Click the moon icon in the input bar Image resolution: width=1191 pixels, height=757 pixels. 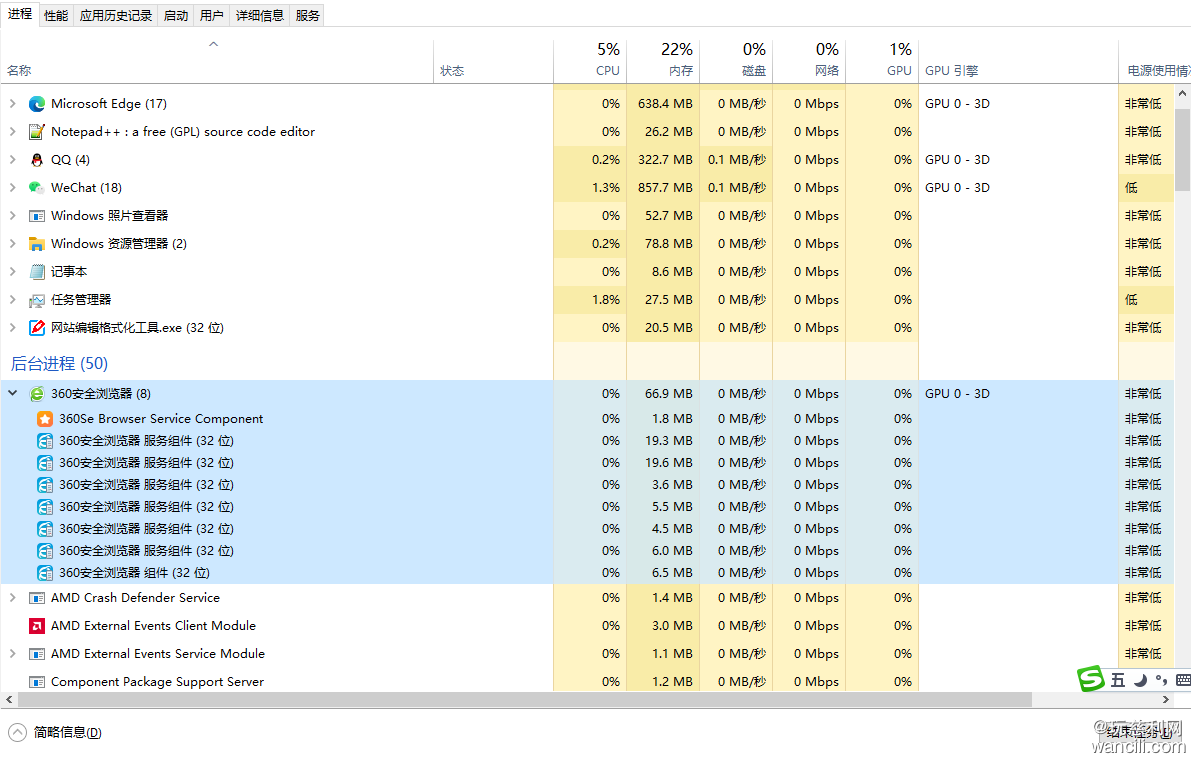[1140, 680]
